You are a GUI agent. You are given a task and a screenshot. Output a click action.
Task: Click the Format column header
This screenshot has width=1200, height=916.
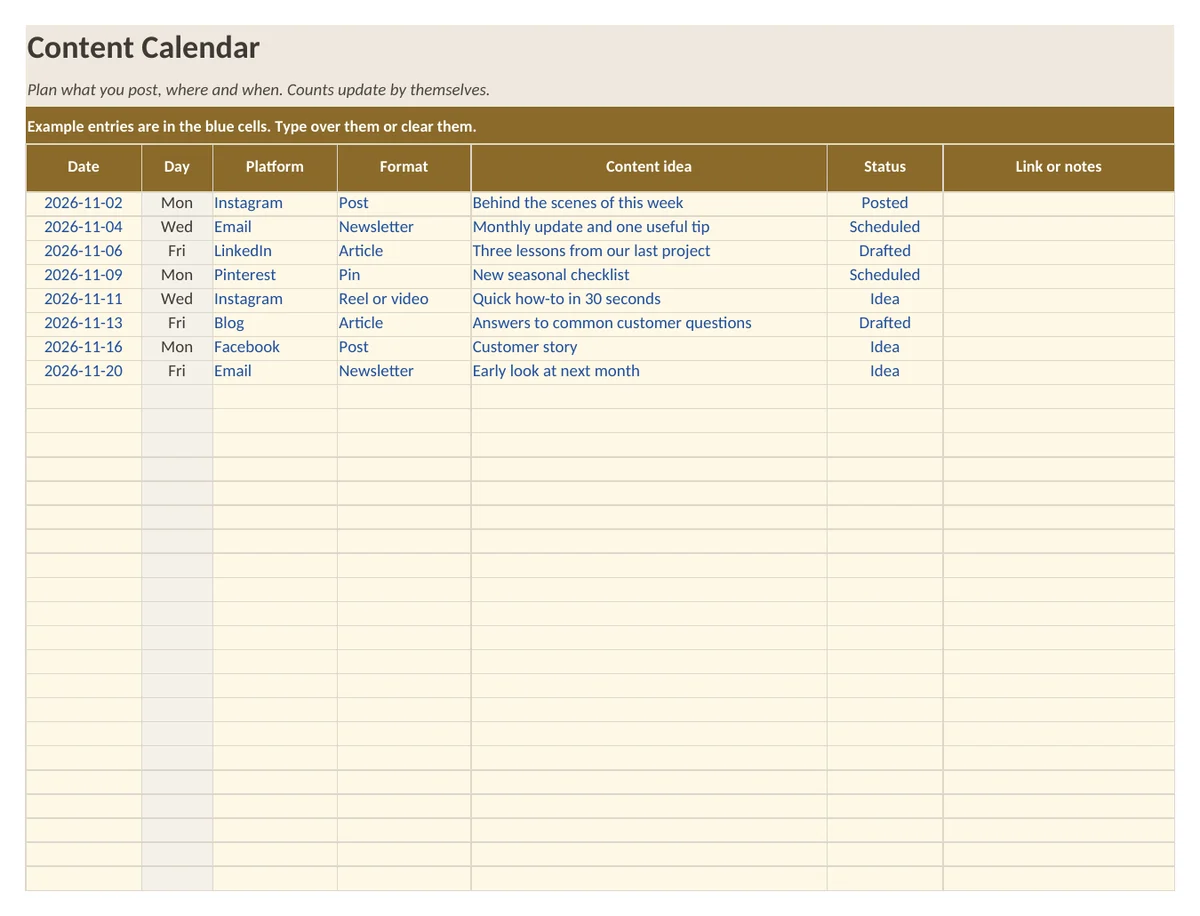click(x=404, y=167)
